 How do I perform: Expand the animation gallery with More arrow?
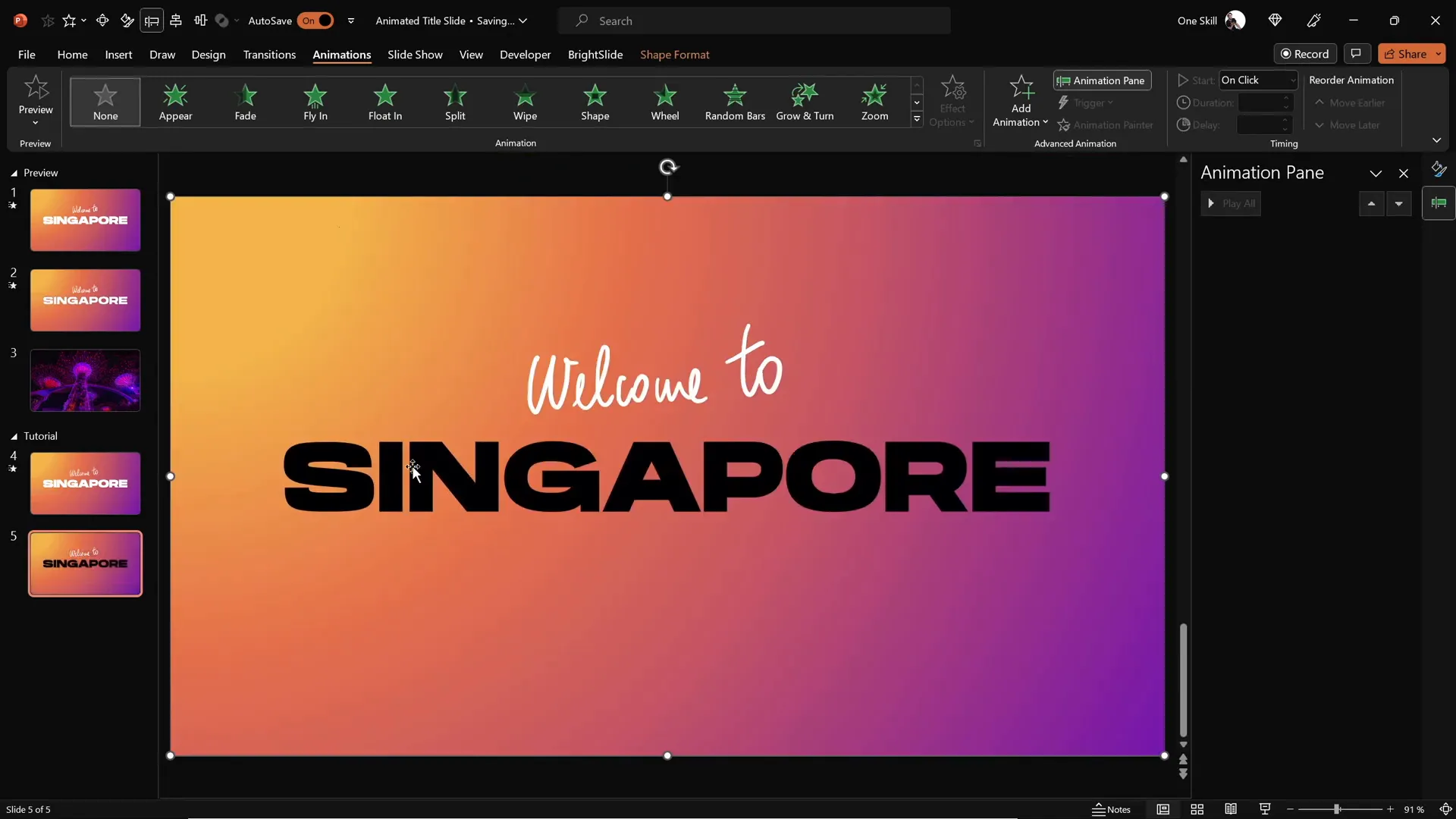(x=917, y=119)
